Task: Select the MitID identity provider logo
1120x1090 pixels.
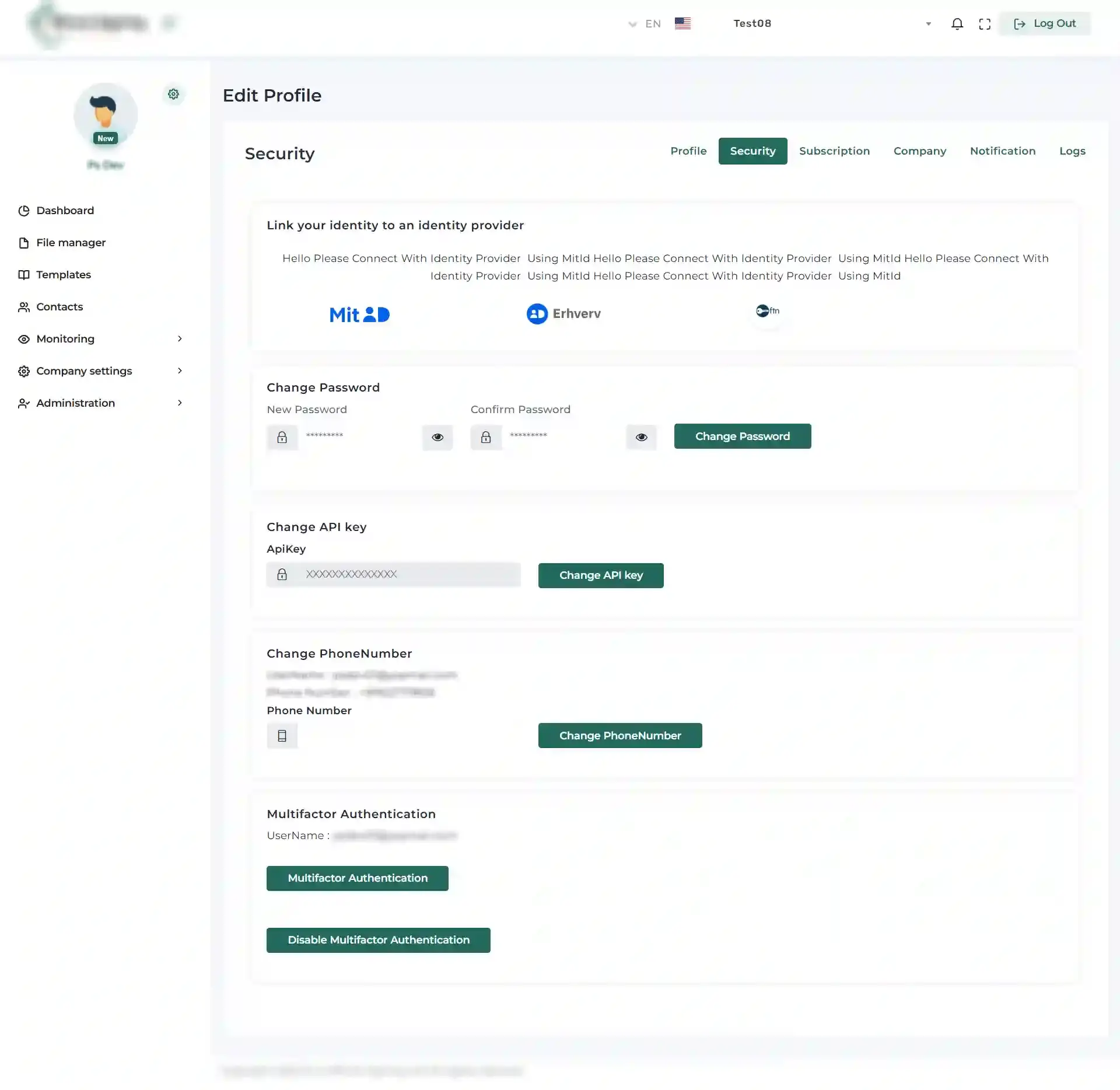Action: tap(359, 315)
